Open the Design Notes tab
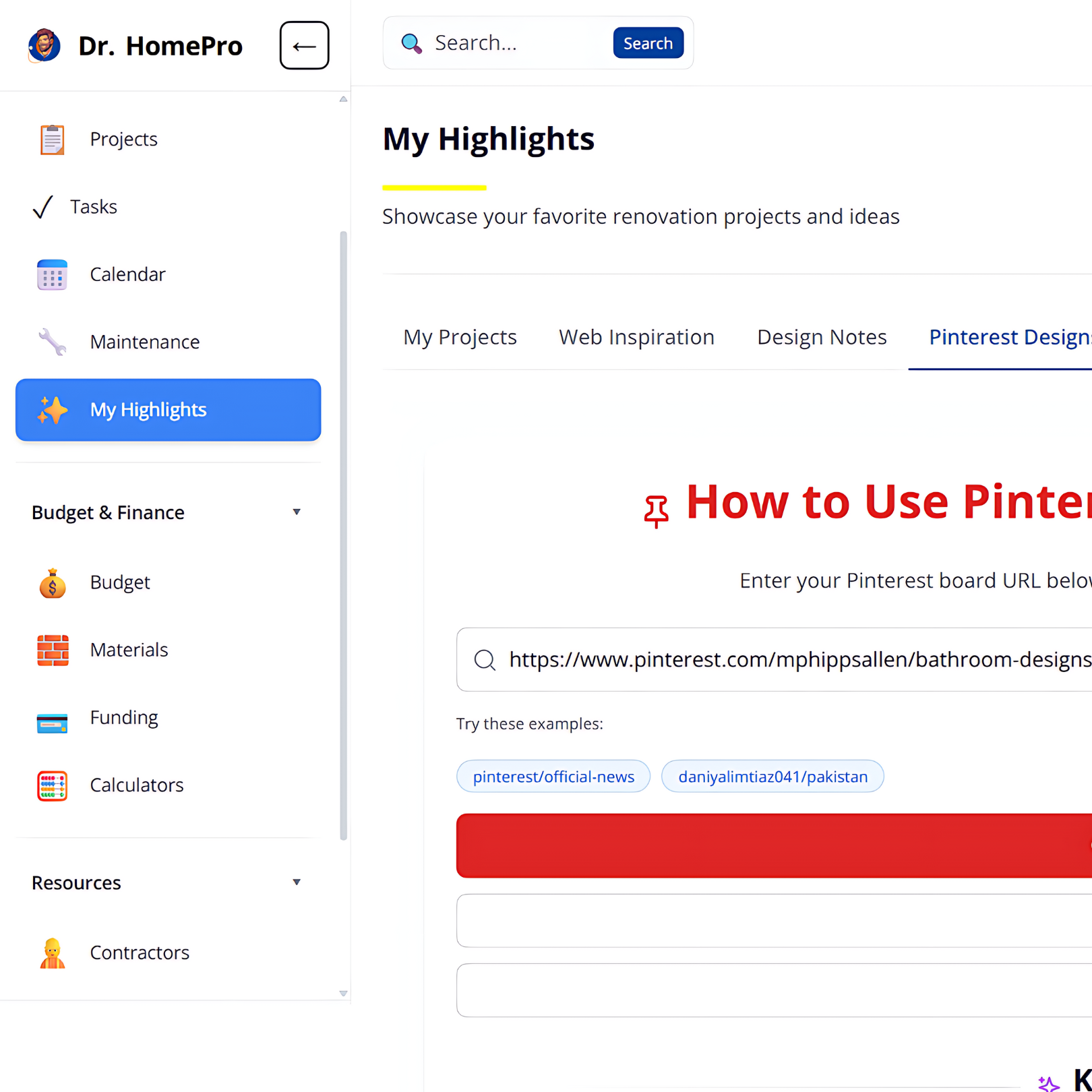Image resolution: width=1092 pixels, height=1092 pixels. [x=821, y=337]
